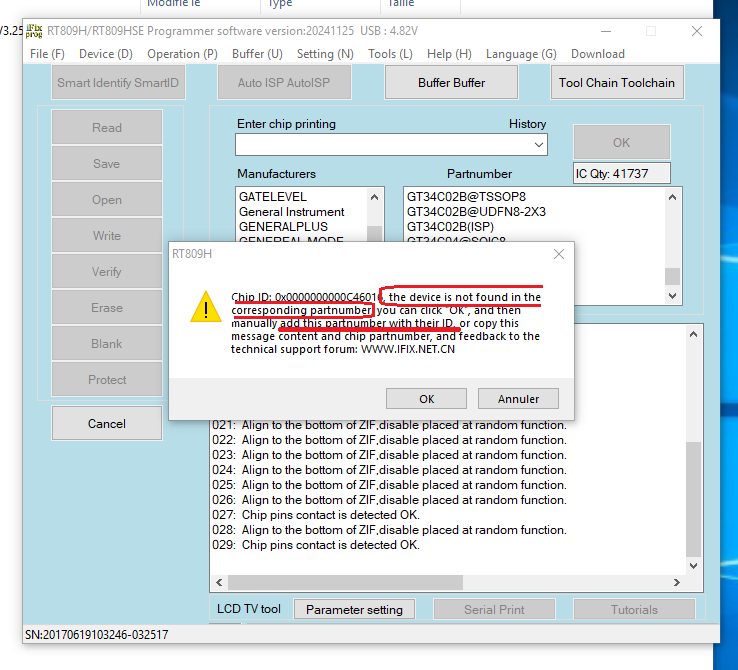Click Annuler in the warning dialog
The width and height of the screenshot is (738, 670).
pos(518,399)
